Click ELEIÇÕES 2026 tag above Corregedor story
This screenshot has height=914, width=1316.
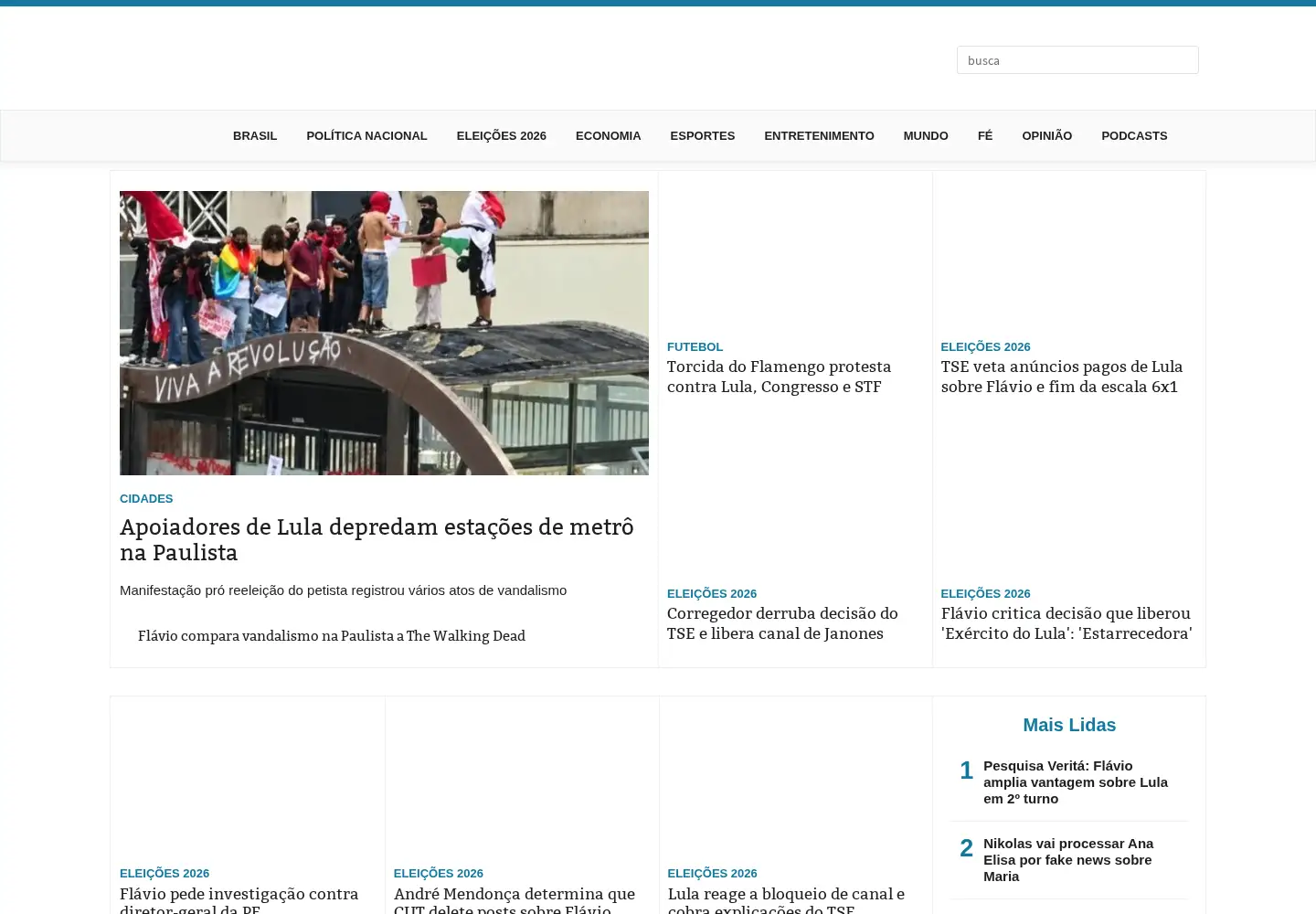[x=712, y=593]
